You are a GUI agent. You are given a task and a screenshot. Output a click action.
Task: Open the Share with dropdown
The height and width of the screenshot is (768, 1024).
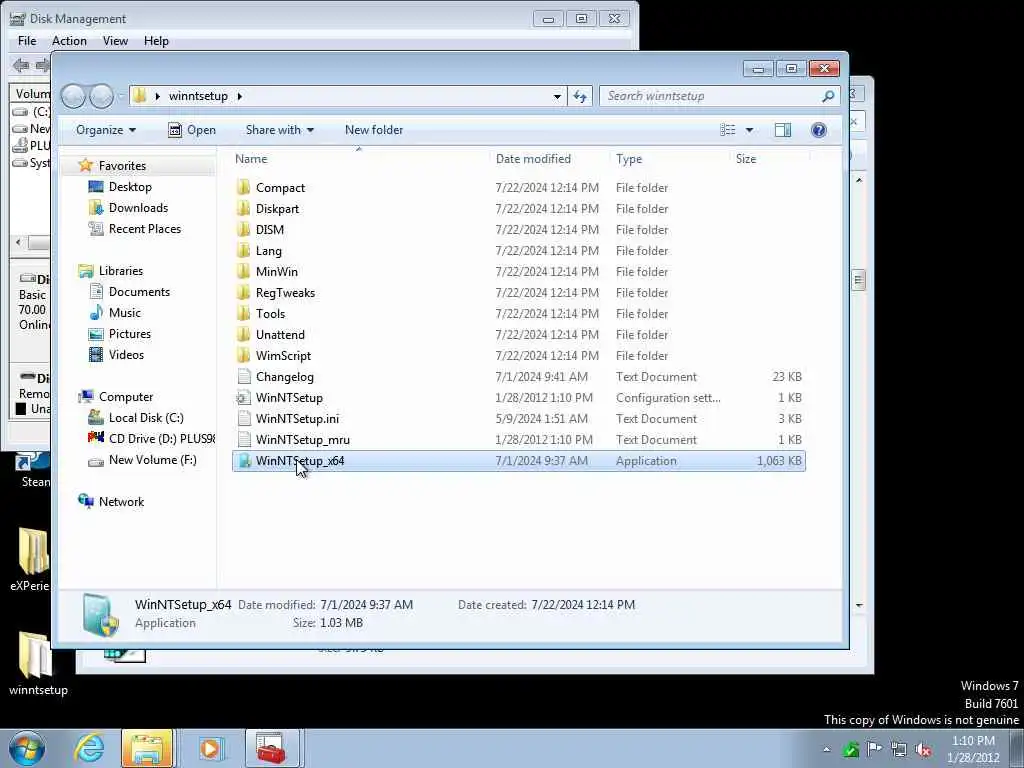coord(280,130)
